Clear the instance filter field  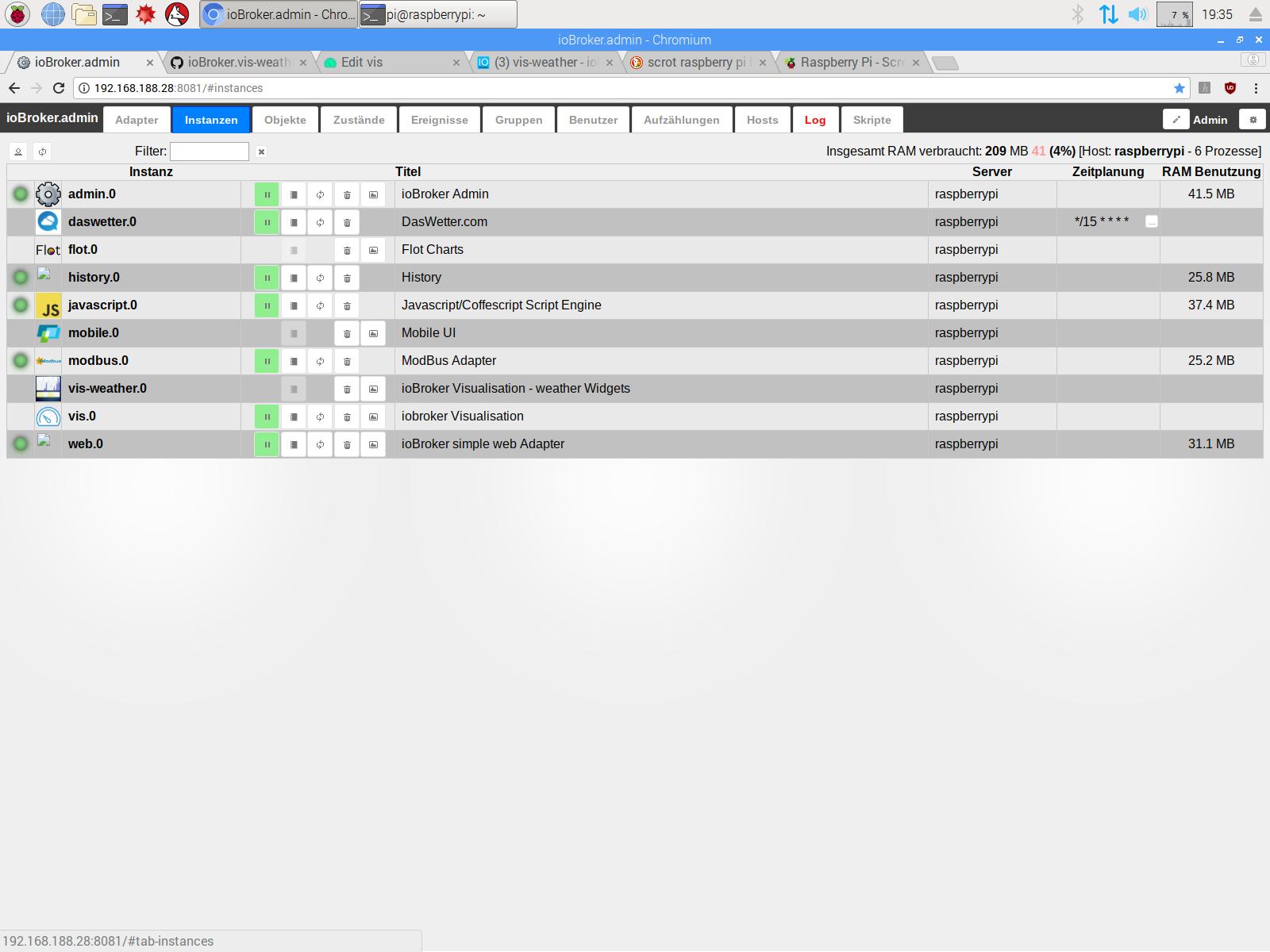(261, 152)
